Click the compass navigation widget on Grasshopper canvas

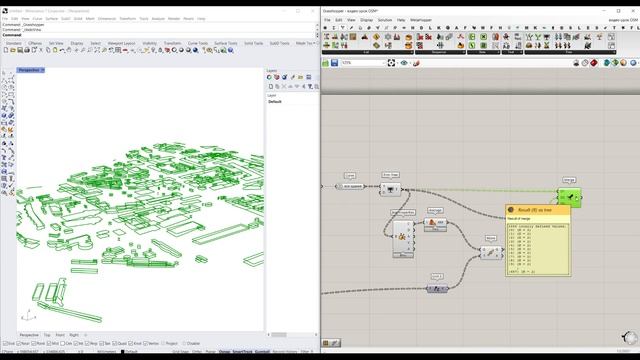coord(630,338)
